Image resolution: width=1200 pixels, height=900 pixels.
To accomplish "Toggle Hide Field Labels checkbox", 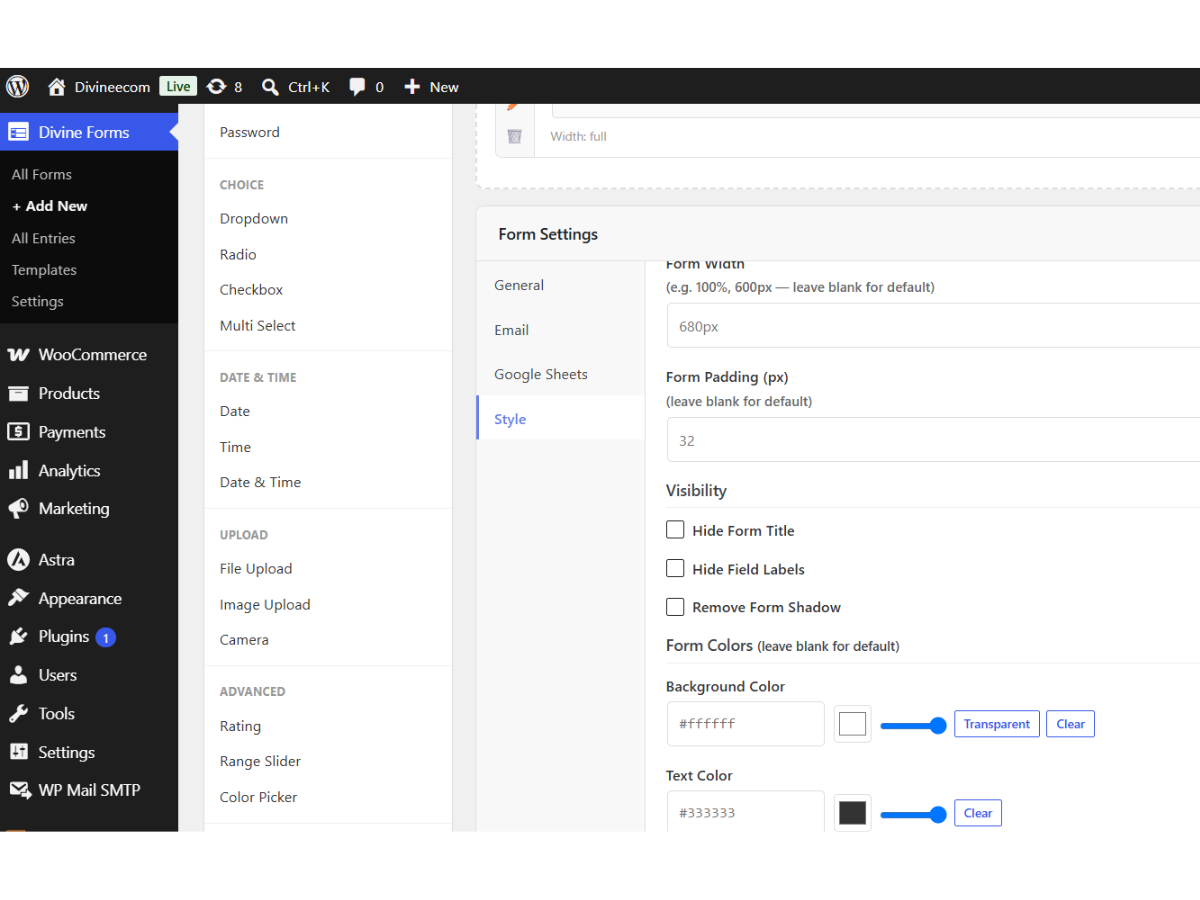I will click(x=675, y=569).
